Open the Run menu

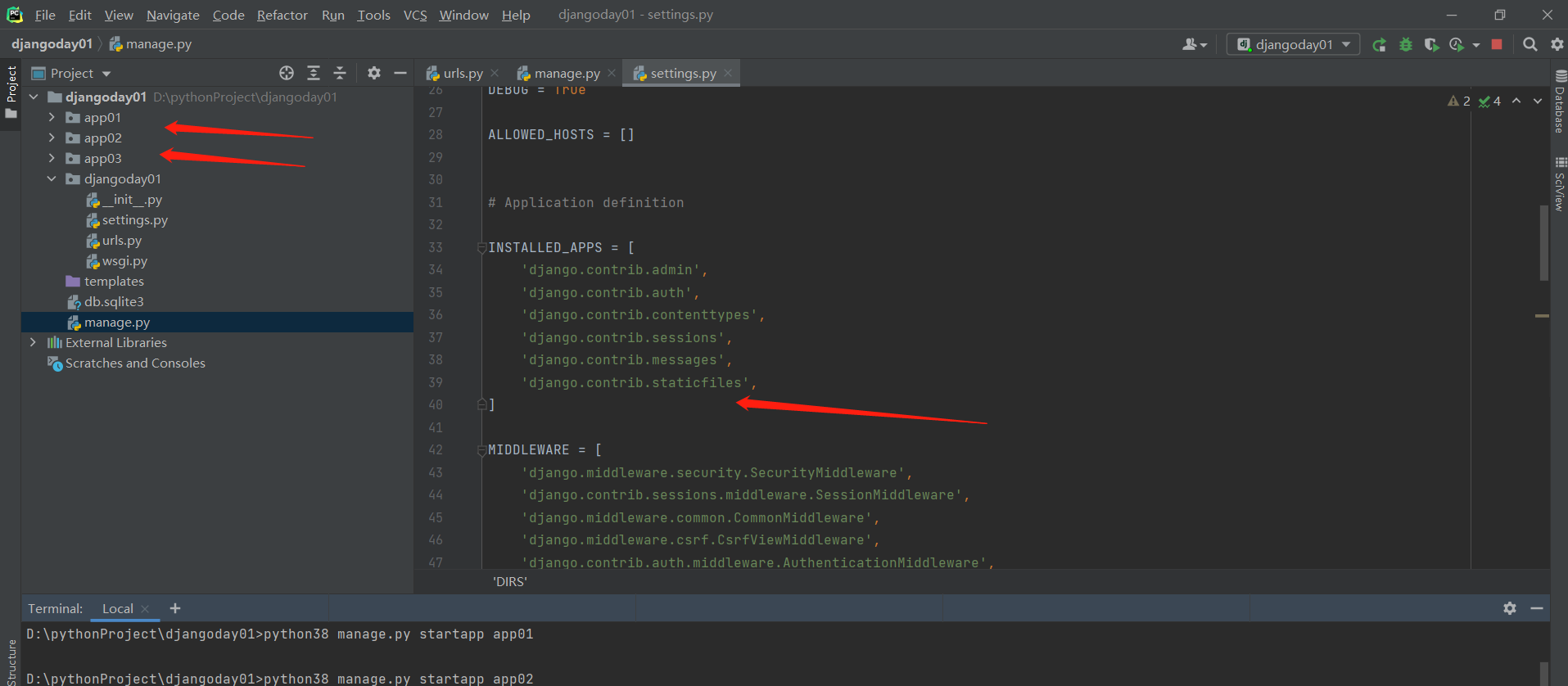pos(332,15)
